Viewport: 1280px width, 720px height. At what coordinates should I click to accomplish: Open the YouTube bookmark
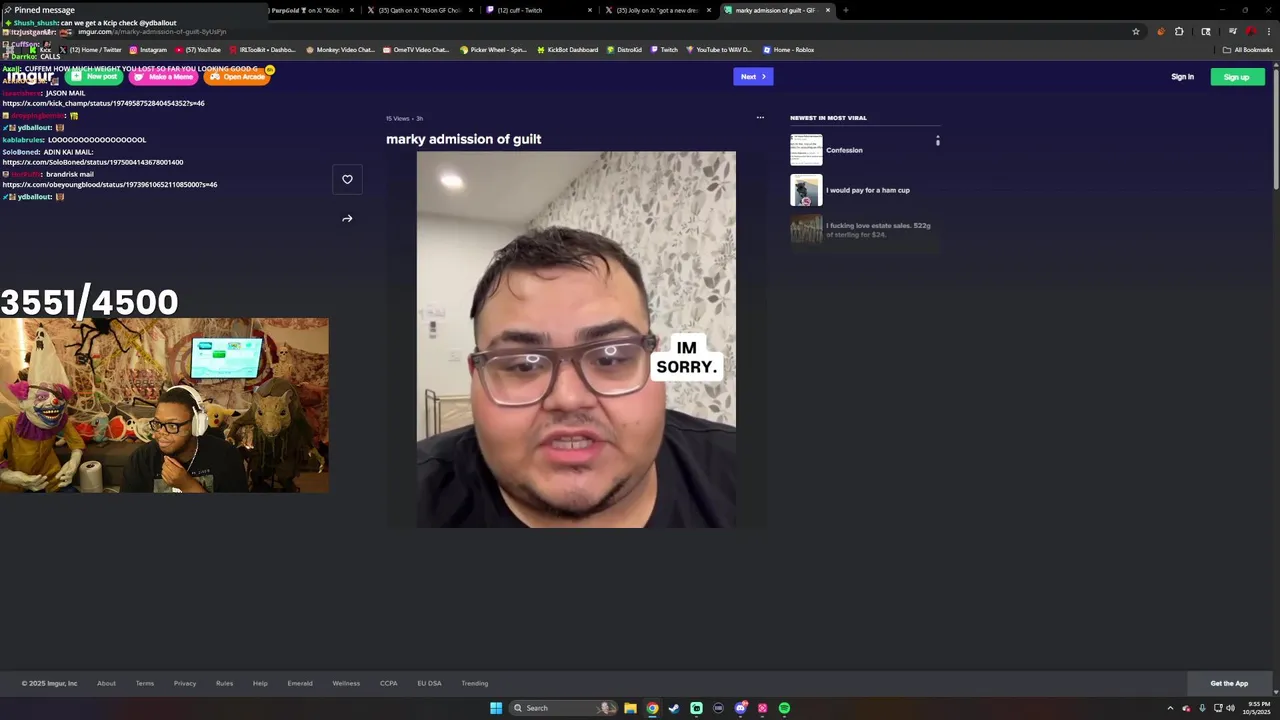198,50
